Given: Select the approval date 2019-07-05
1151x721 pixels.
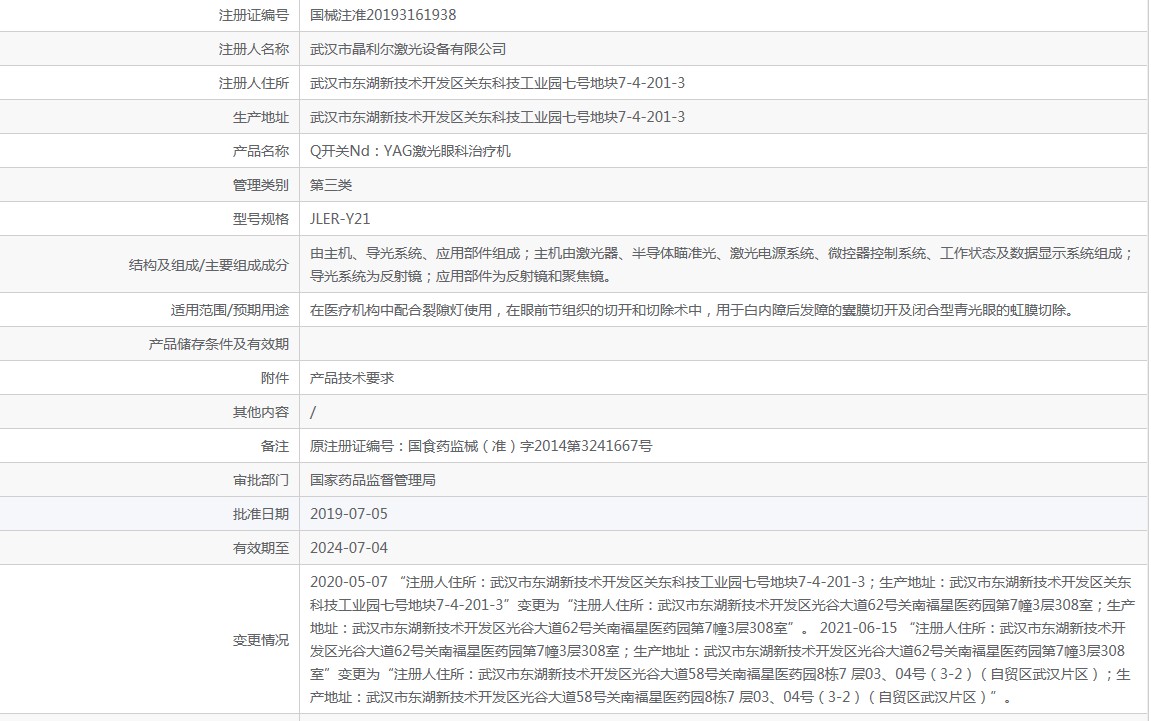Looking at the screenshot, I should click(349, 514).
